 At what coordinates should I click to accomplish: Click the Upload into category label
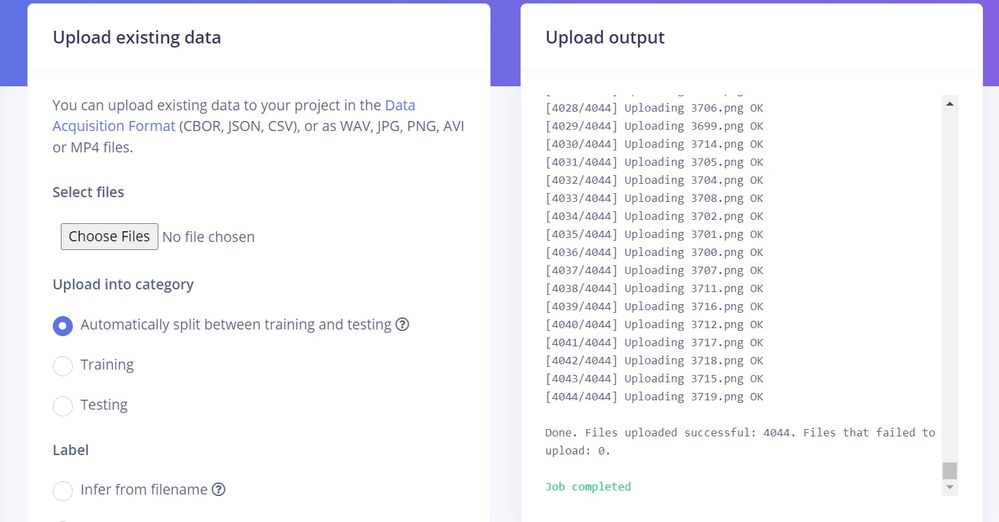[123, 284]
